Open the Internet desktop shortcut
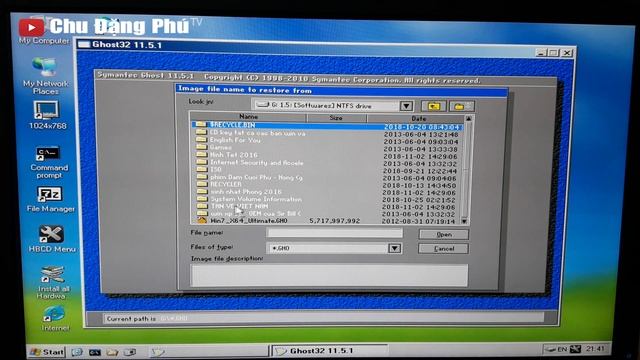The width and height of the screenshot is (640, 360). 54,319
